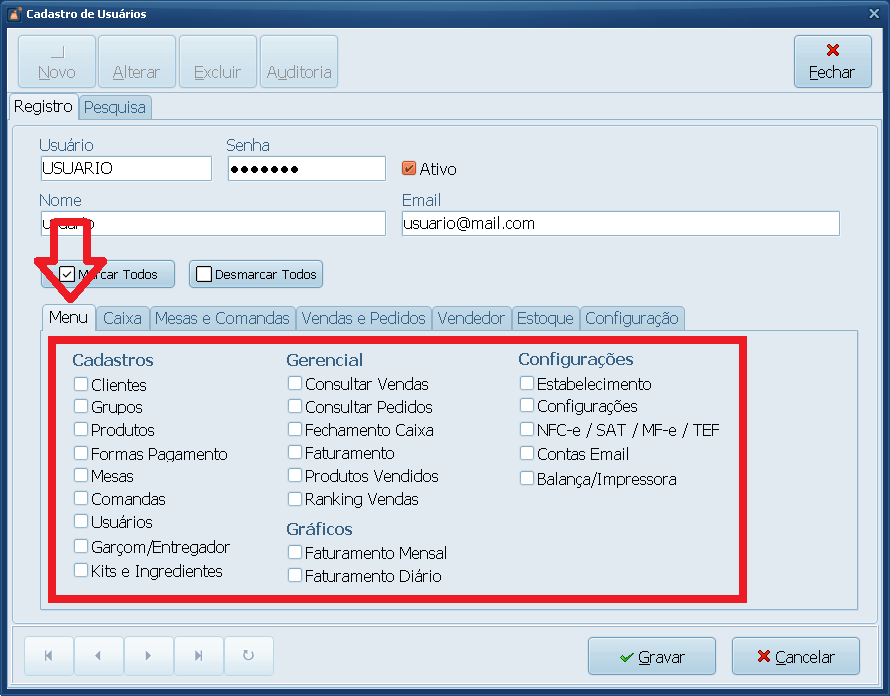Screen dimensions: 890x696
Task: Click into the Email input field
Action: click(x=620, y=223)
